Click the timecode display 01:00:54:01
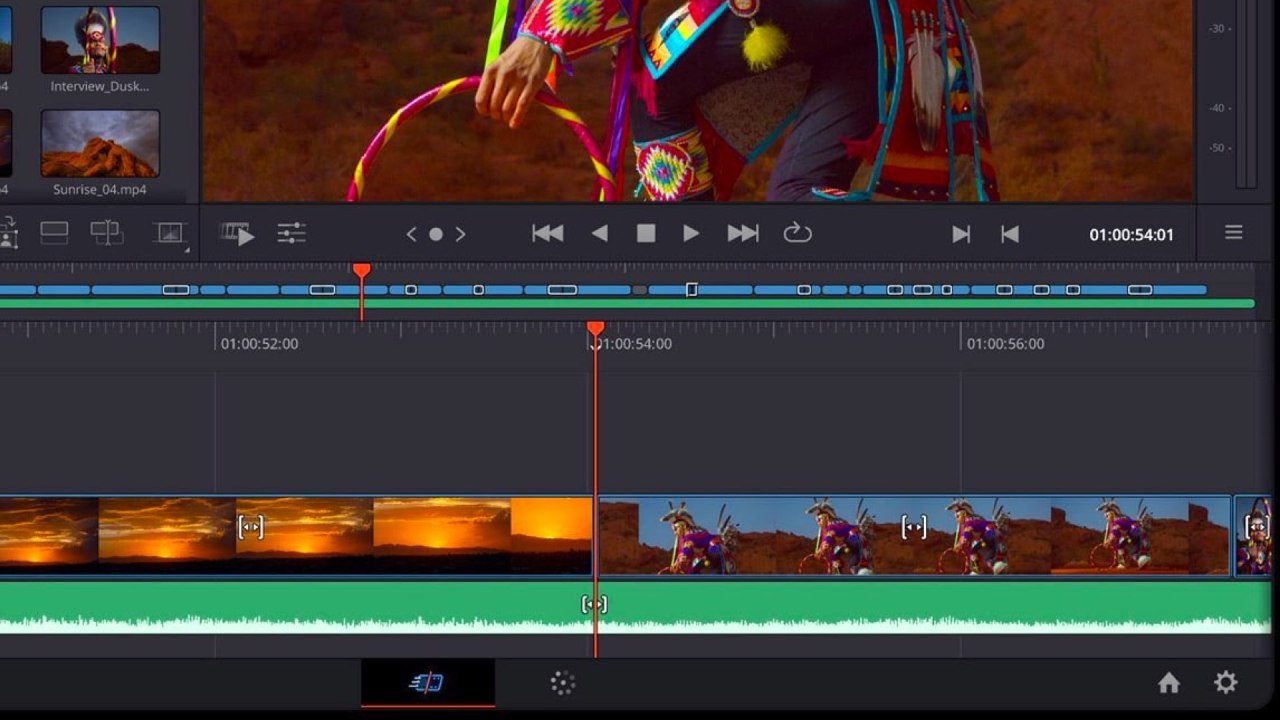 coord(1131,235)
